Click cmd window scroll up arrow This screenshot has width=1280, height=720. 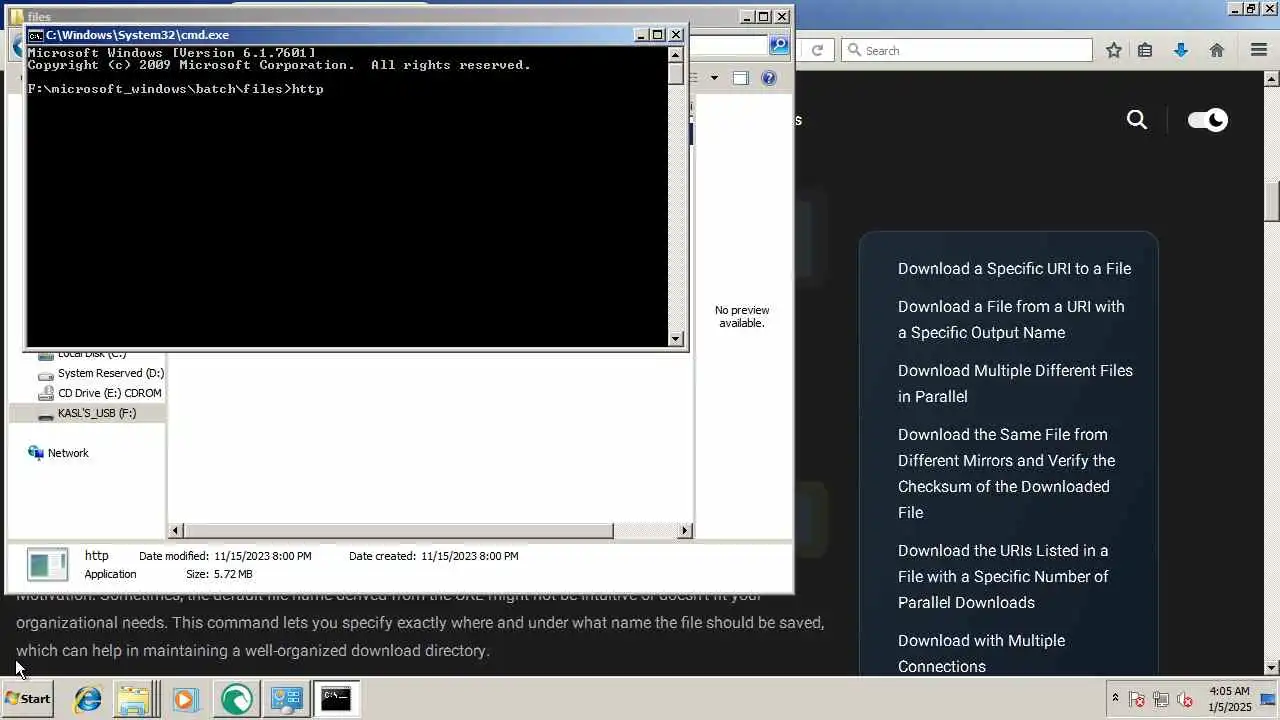click(677, 54)
